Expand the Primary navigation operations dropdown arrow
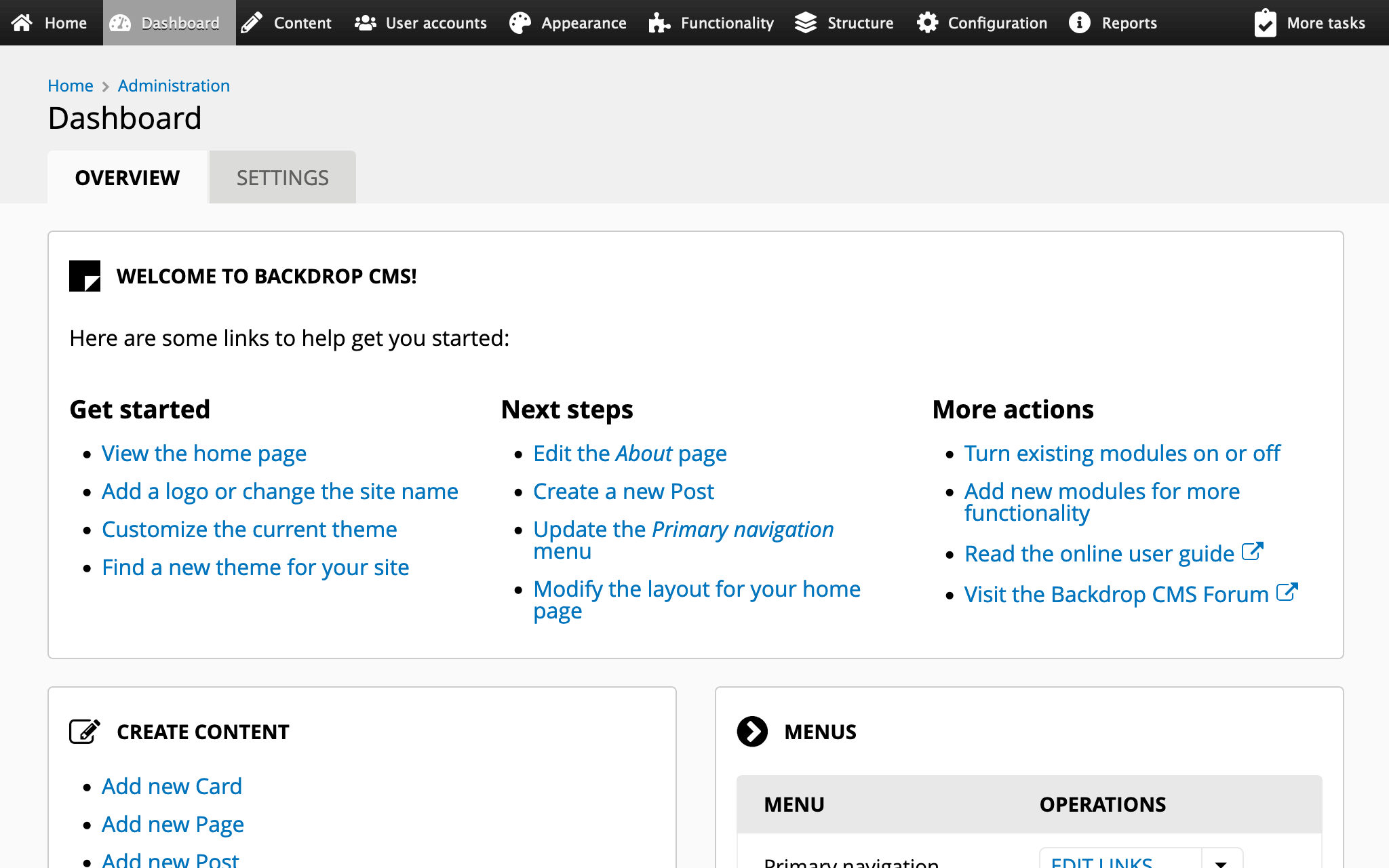 coord(1221,861)
